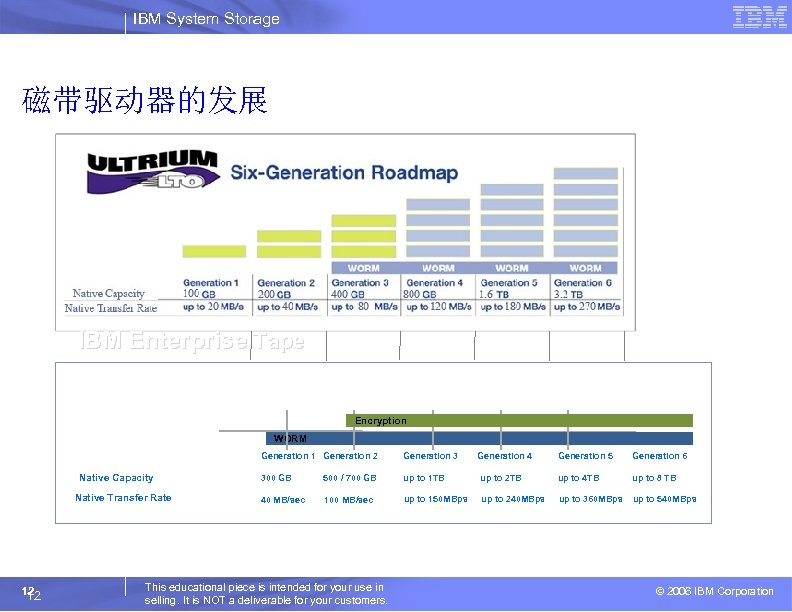The width and height of the screenshot is (792, 612).
Task: Click Enterprise 'Generation 1' label
Action: [288, 456]
